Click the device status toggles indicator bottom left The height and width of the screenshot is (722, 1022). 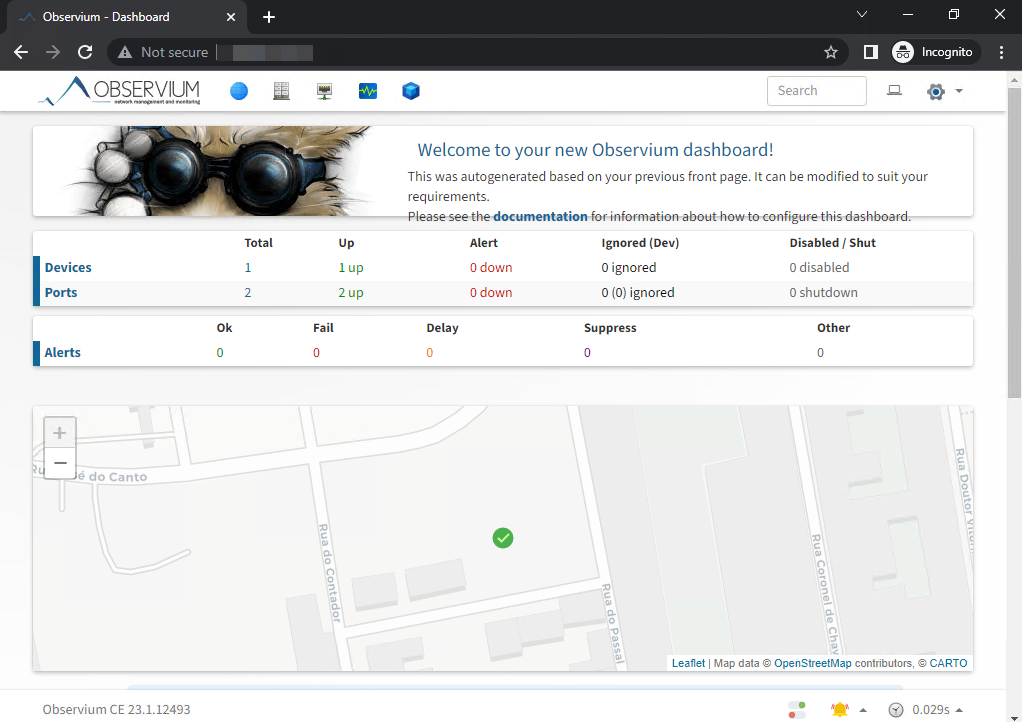pos(797,708)
